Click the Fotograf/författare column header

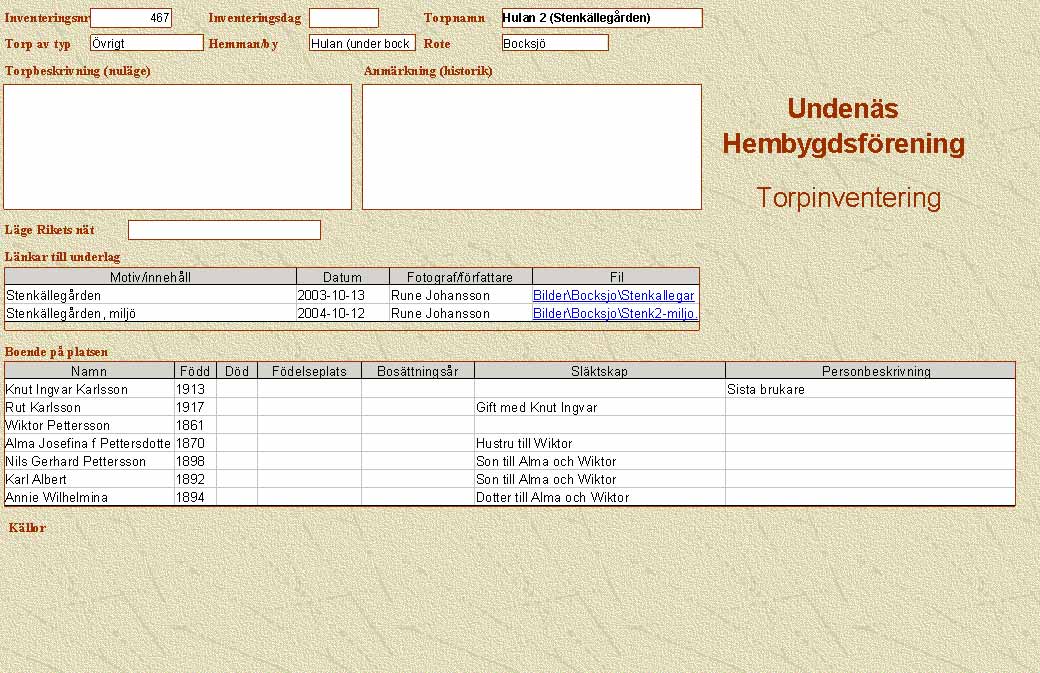pos(461,277)
